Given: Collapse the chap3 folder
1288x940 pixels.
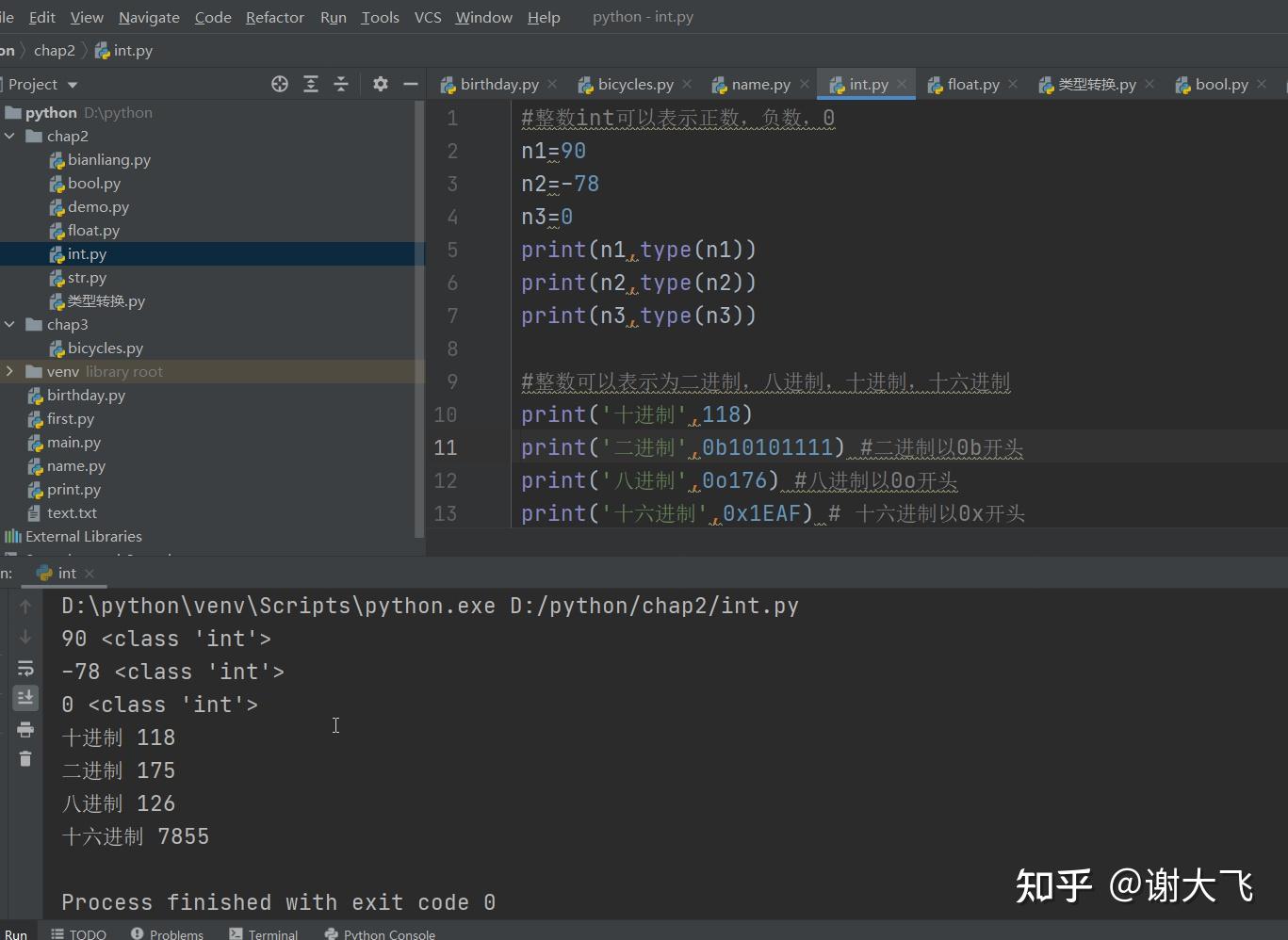Looking at the screenshot, I should [x=9, y=324].
